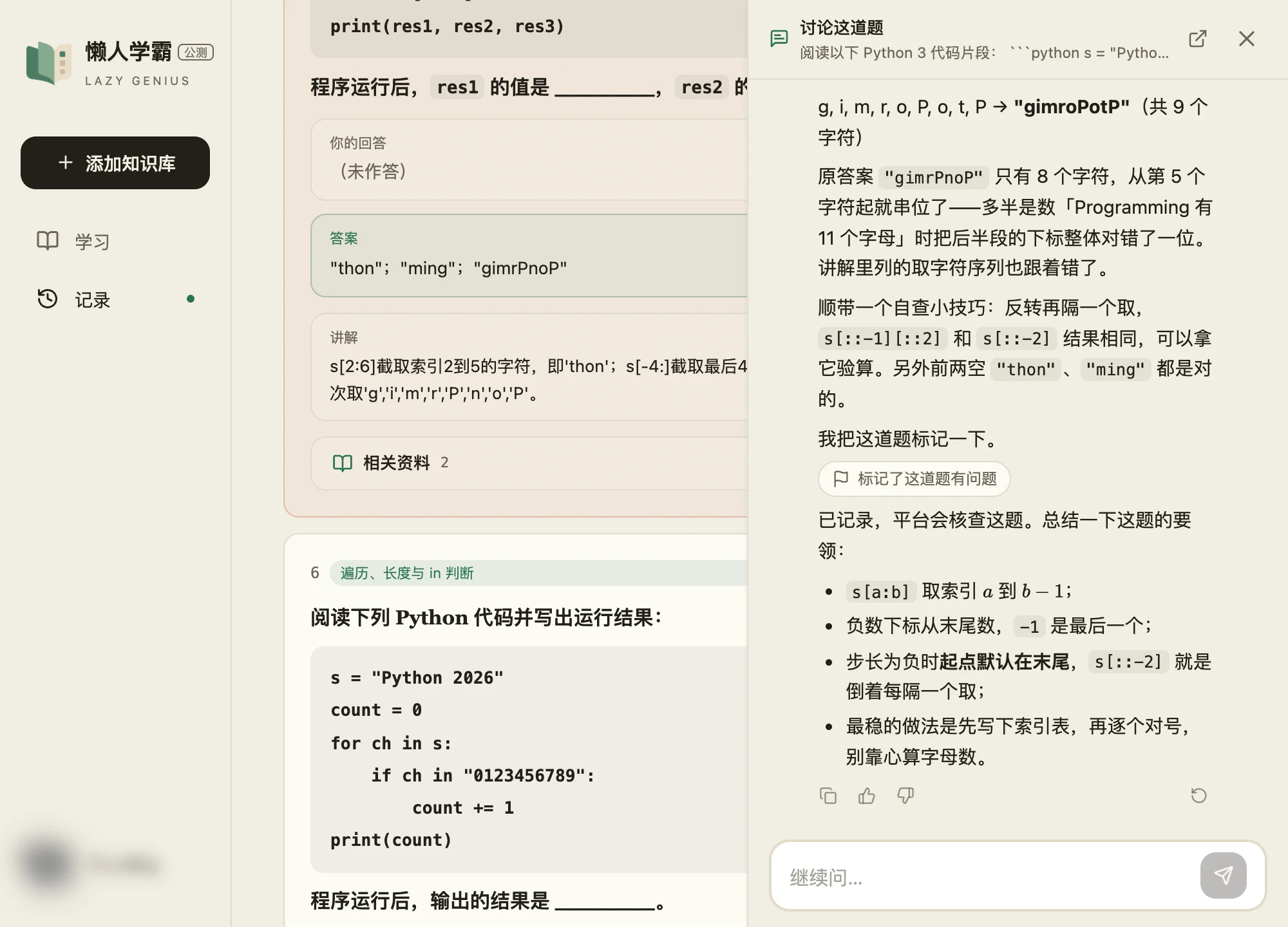Click the blurred user avatar in sidebar
Screen dimensions: 1288x927
pyautogui.click(x=46, y=865)
